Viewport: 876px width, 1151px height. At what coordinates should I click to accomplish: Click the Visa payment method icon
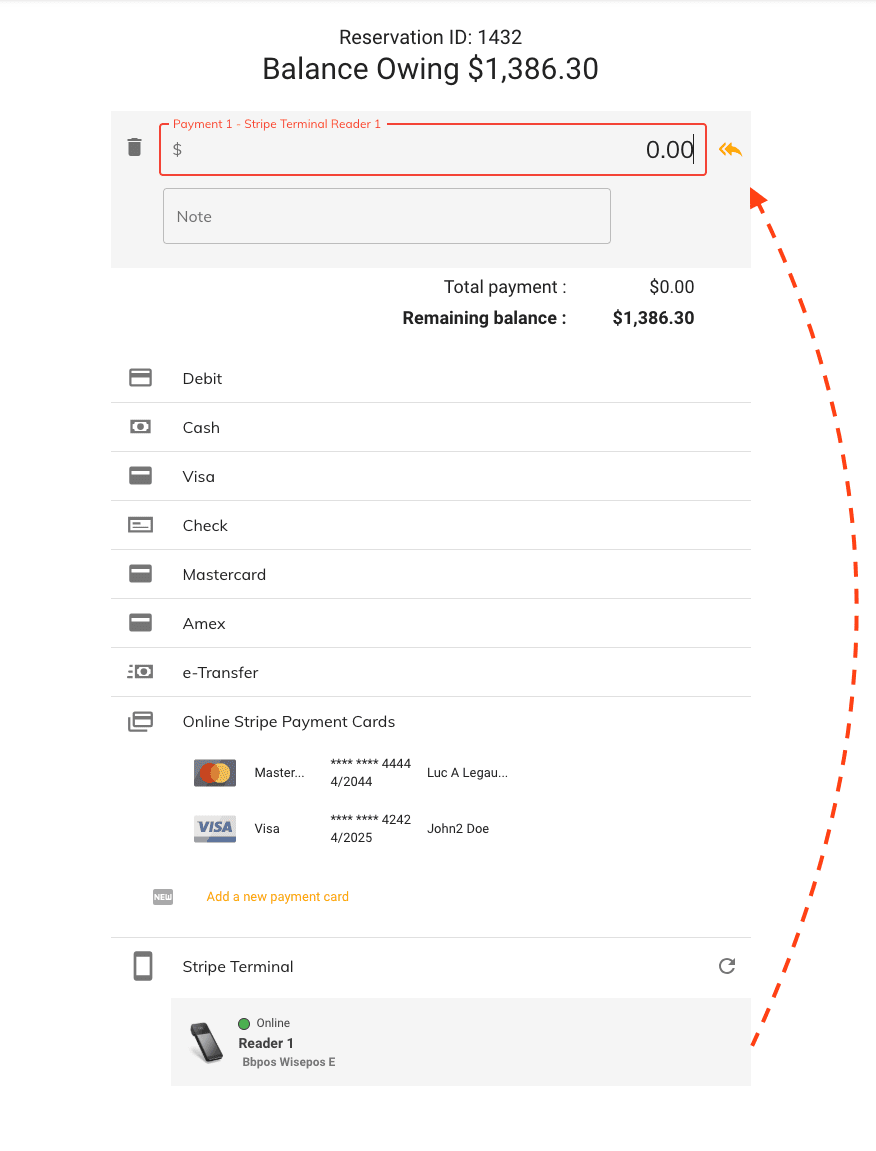140,476
